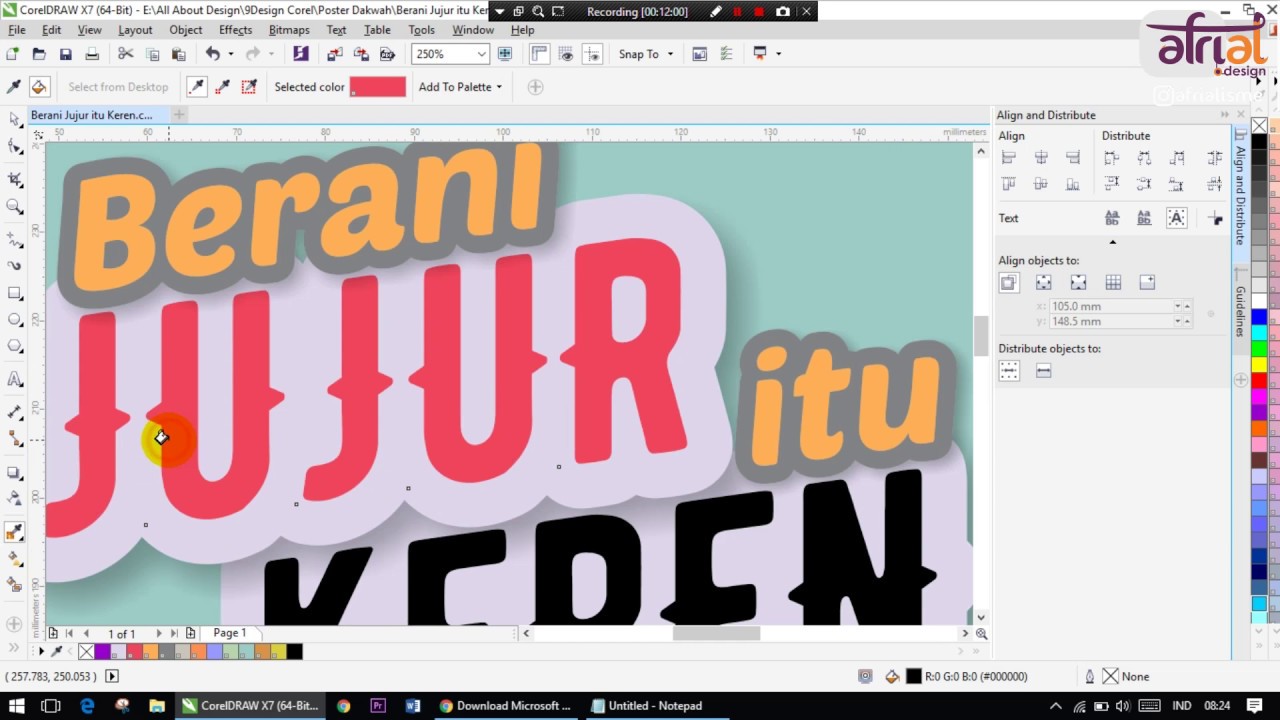Image resolution: width=1280 pixels, height=720 pixels.
Task: Toggle Distribute to Extent of selection
Action: [1009, 371]
